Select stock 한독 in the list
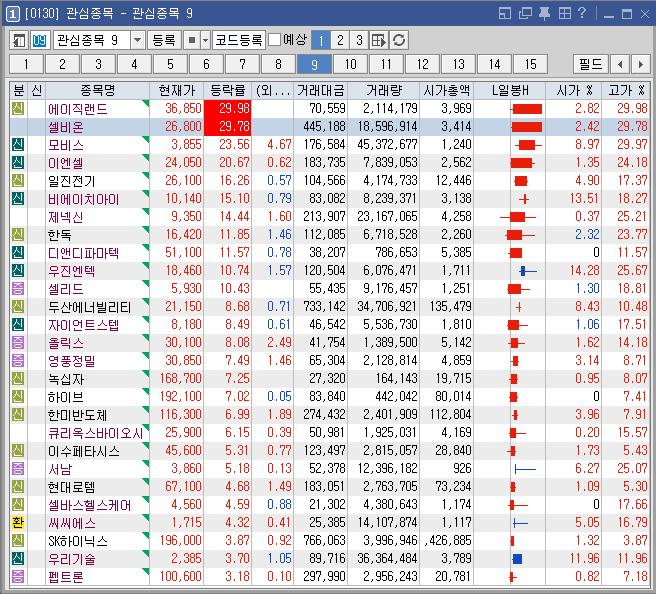The height and width of the screenshot is (594, 656). tap(59, 235)
